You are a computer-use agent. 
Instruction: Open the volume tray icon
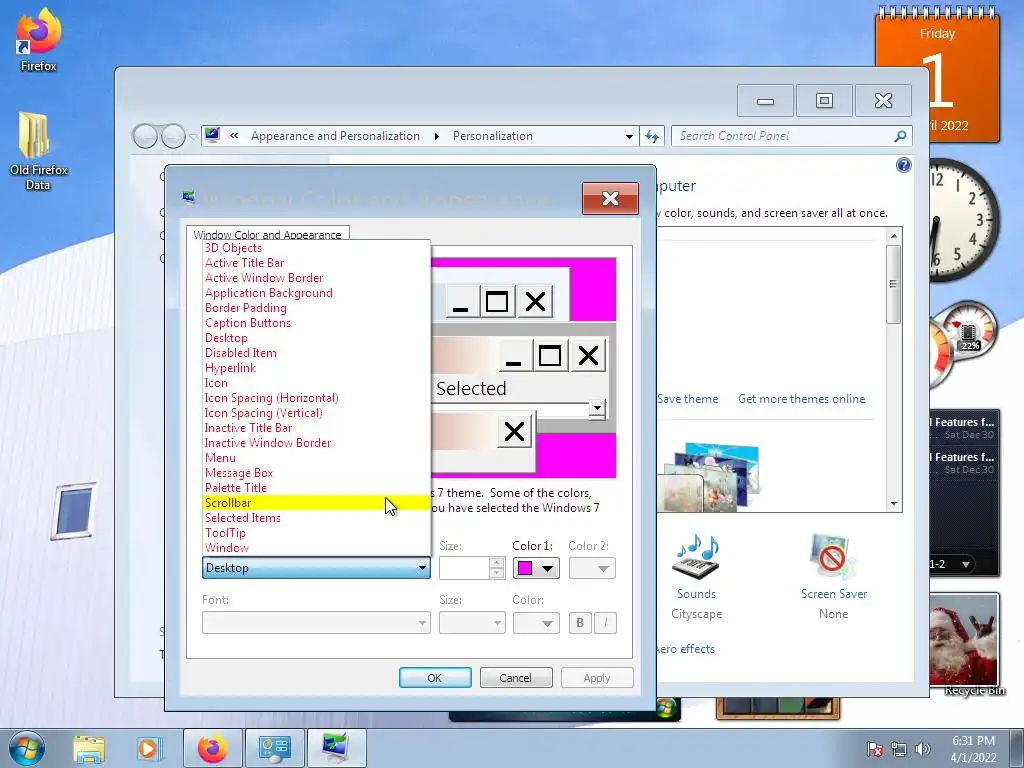click(922, 749)
